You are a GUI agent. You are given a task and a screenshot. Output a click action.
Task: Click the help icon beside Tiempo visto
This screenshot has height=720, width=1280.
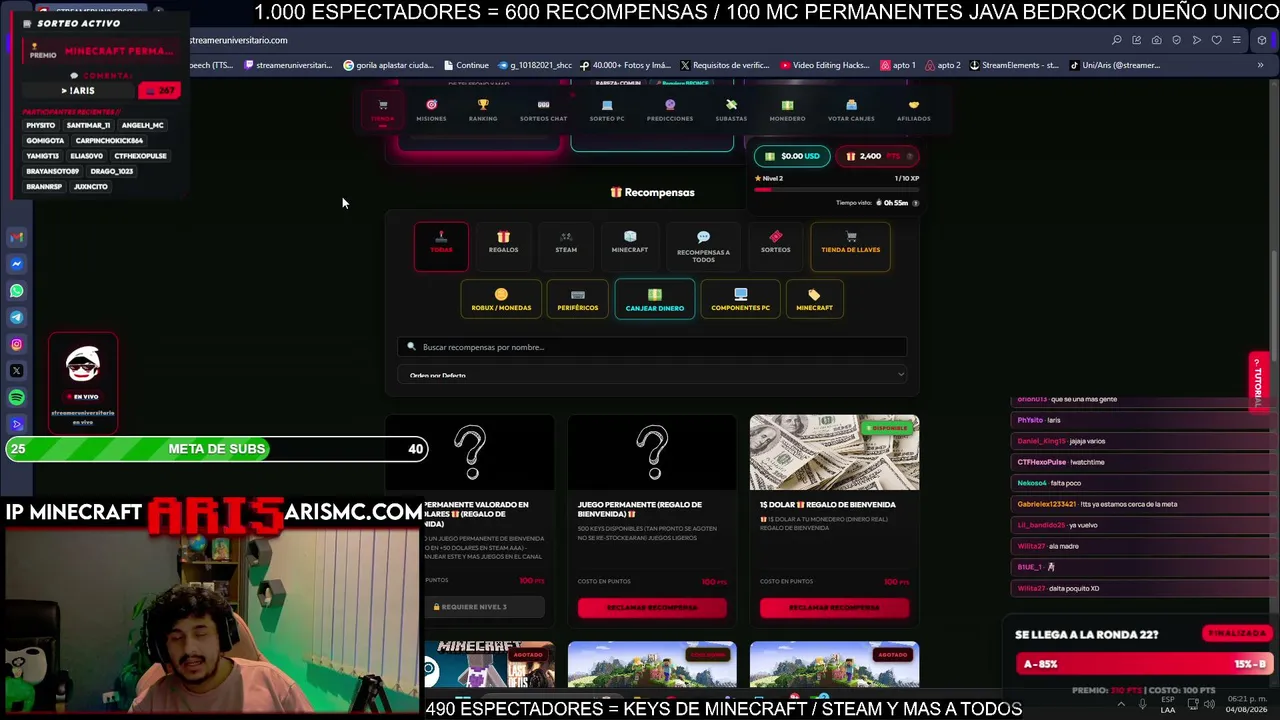pyautogui.click(x=915, y=203)
